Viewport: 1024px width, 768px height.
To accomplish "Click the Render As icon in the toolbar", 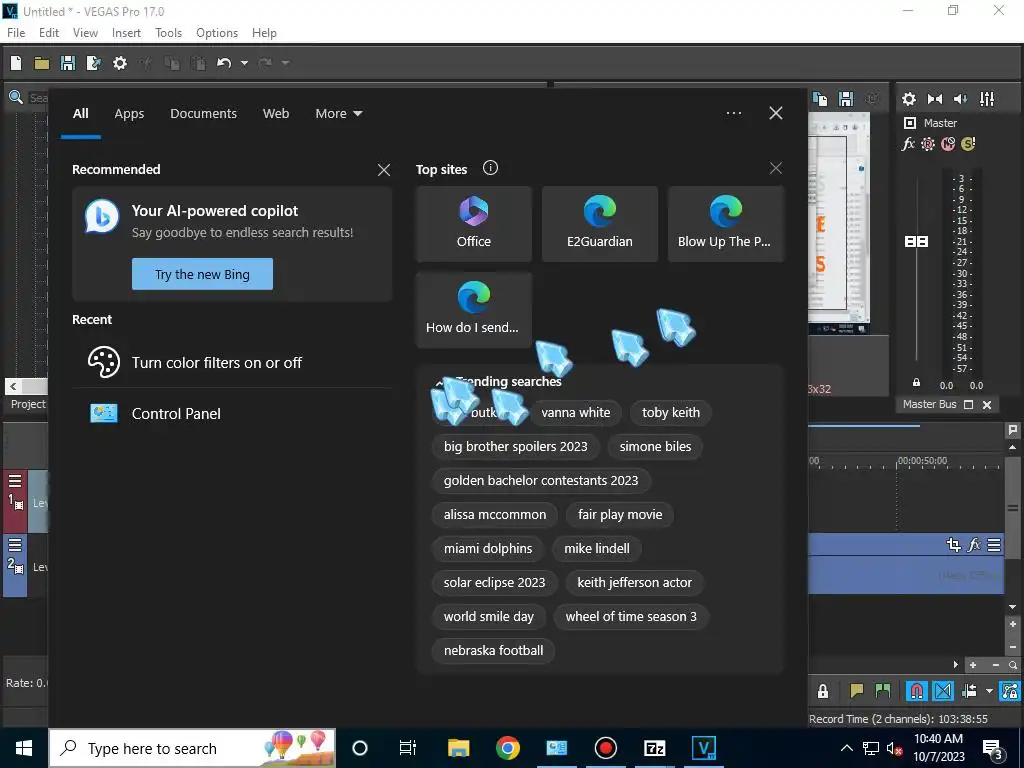I will tap(94, 63).
